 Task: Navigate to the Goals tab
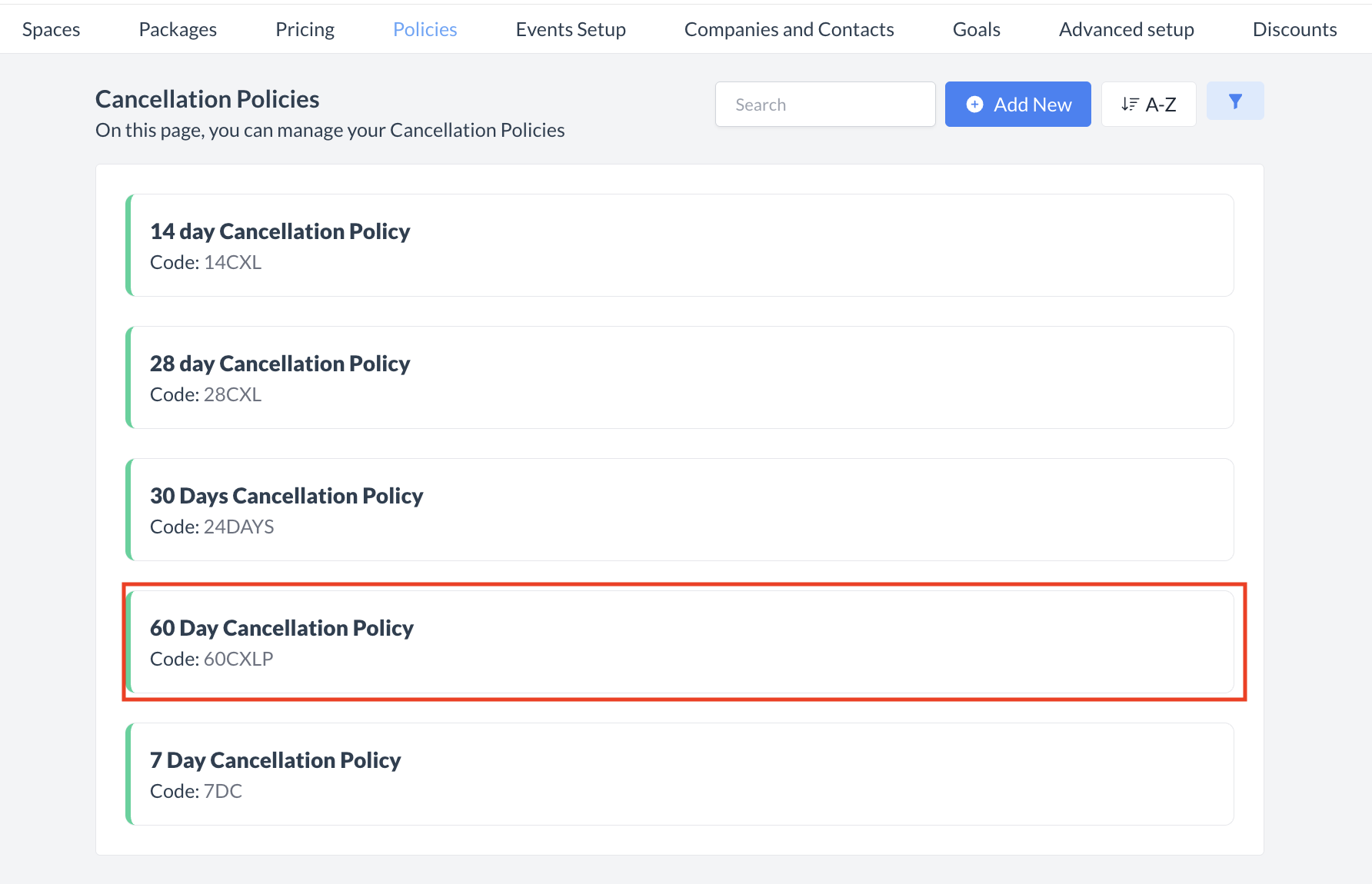pos(975,28)
